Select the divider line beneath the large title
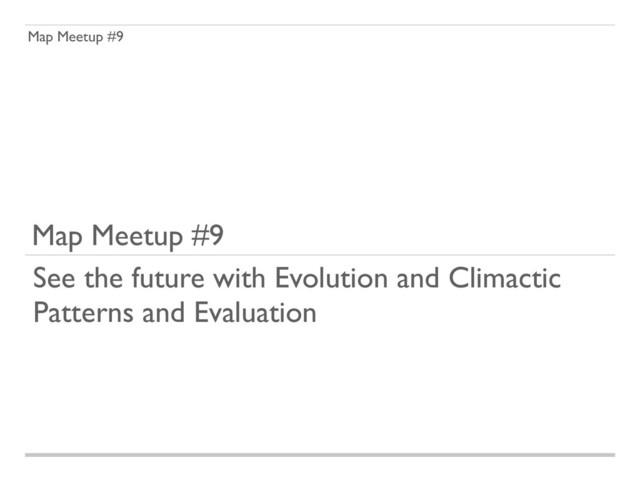 pyautogui.click(x=320, y=255)
